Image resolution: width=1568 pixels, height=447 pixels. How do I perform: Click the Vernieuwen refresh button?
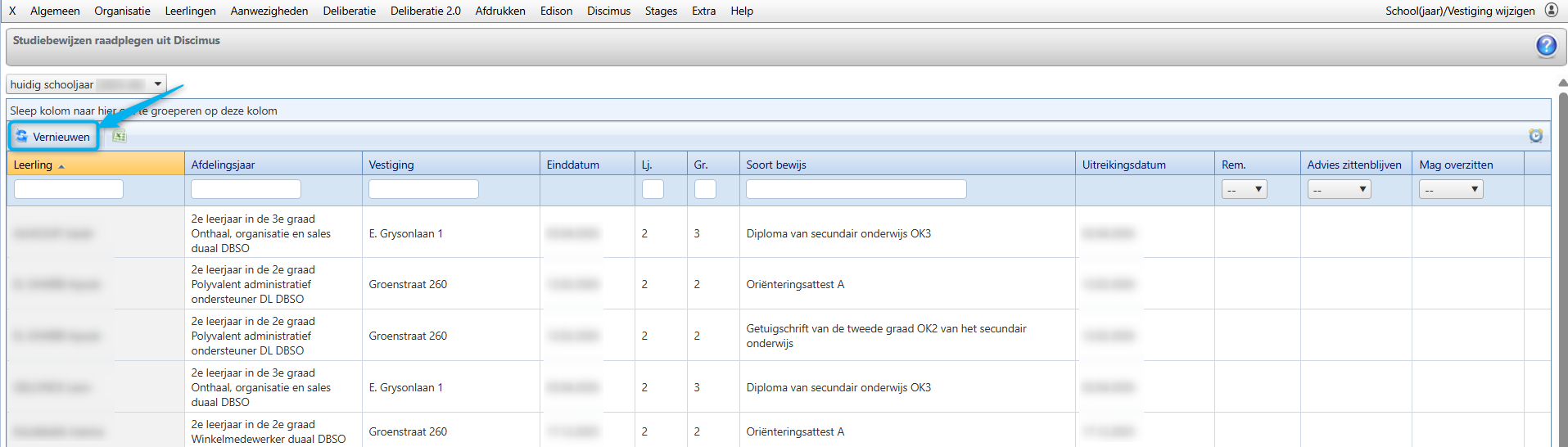(53, 137)
